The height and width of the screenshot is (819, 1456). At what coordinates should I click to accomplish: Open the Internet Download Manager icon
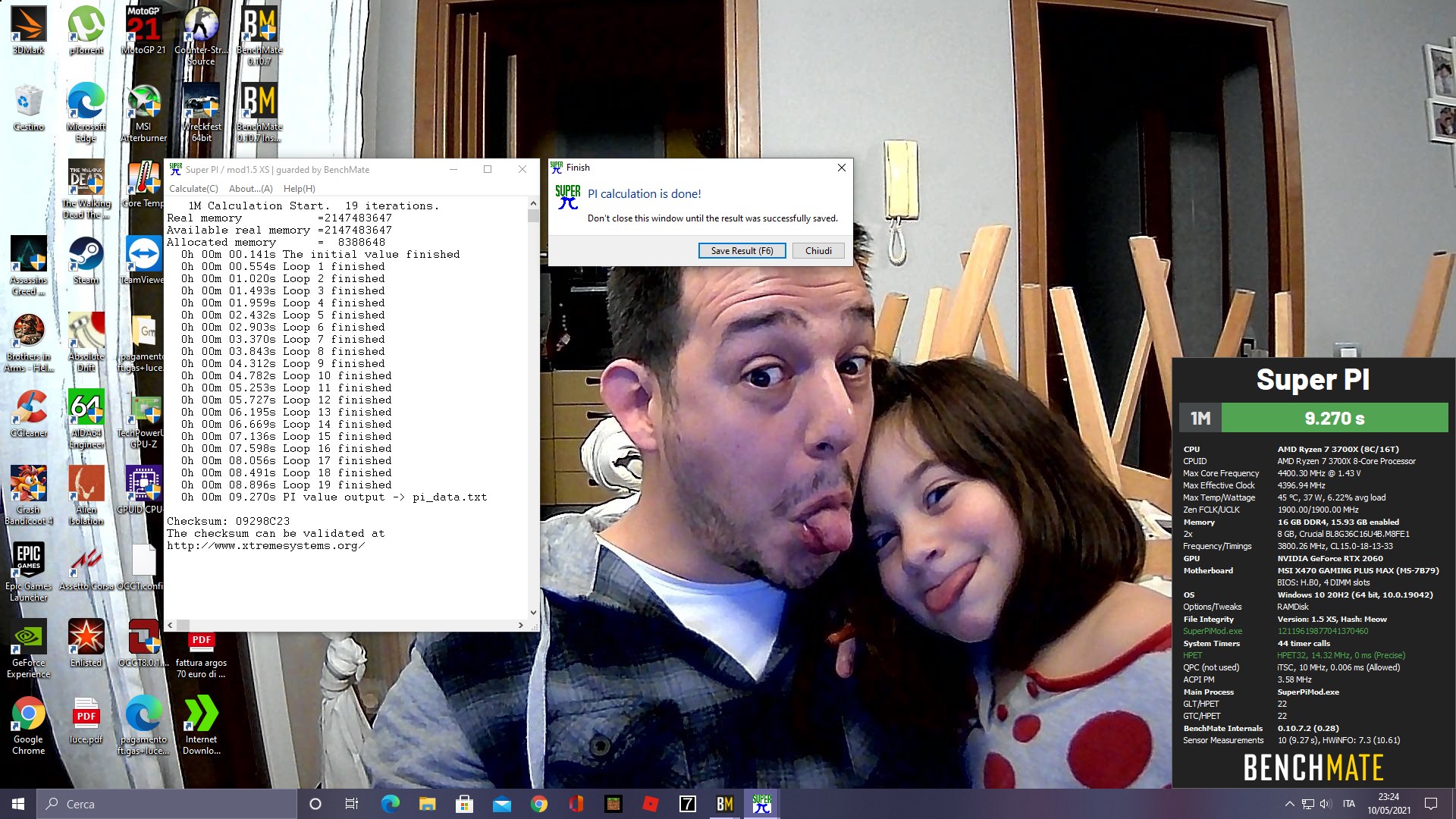201,725
